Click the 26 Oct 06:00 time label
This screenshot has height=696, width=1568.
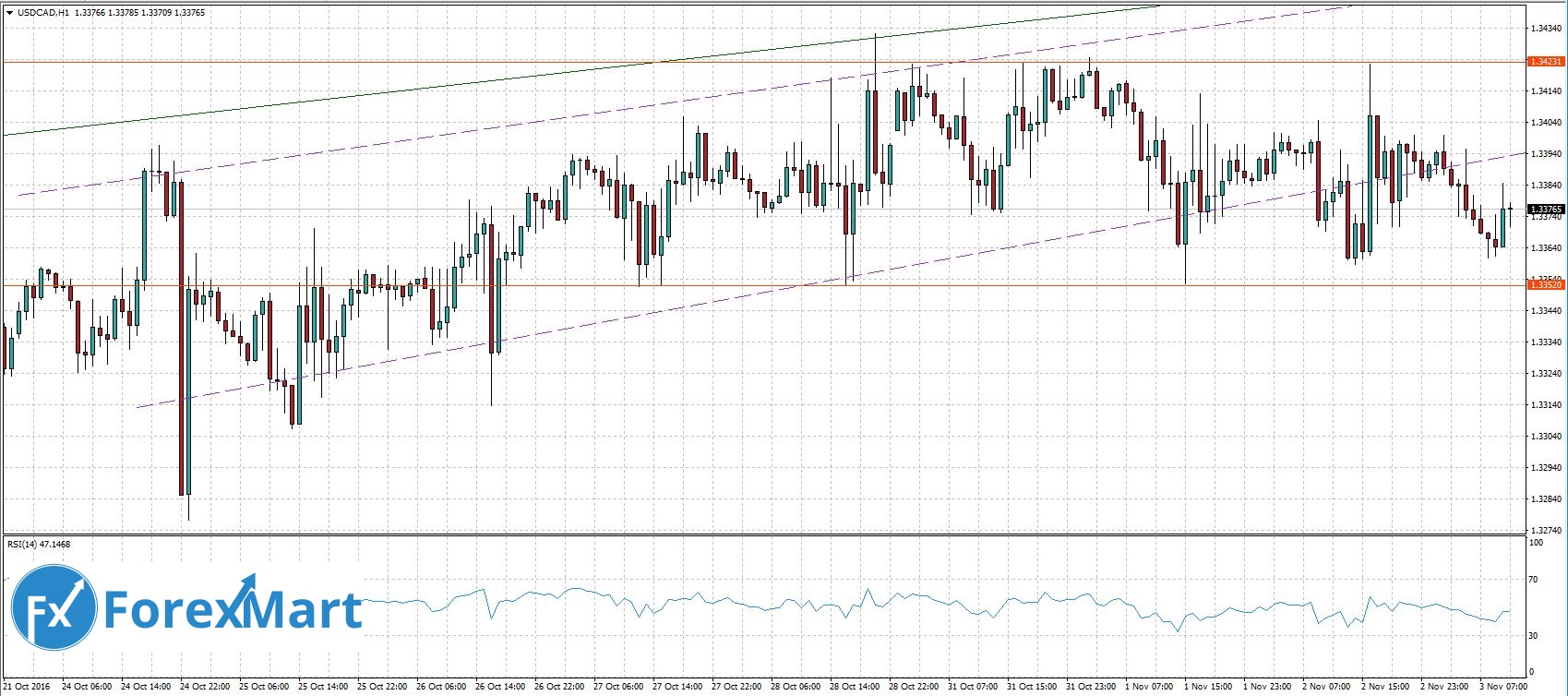tap(441, 687)
